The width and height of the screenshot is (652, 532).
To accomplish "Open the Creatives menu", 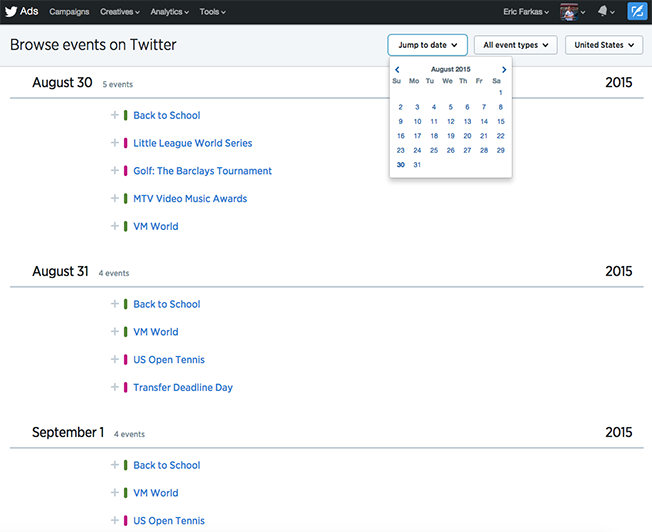I will [121, 12].
